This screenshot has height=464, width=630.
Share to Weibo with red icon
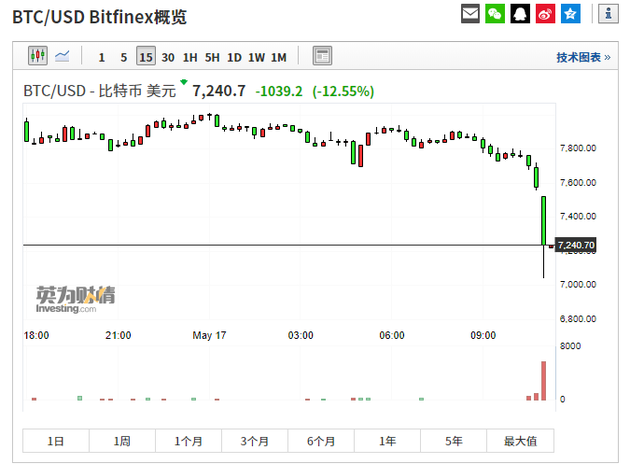click(x=545, y=14)
